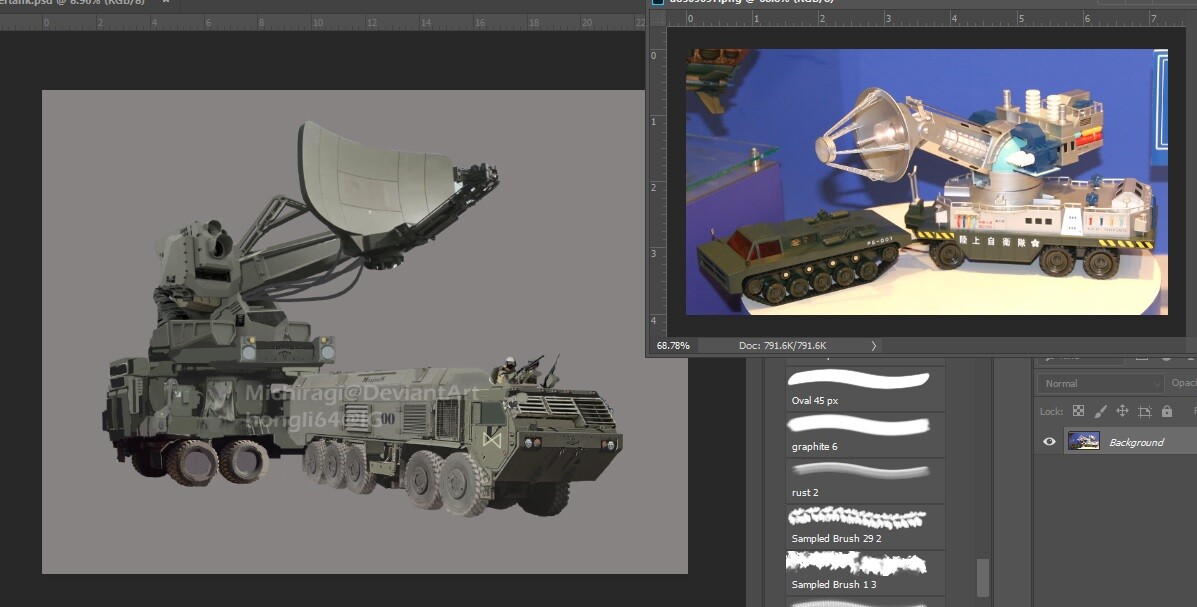Lock all properties with the padlock icon

(1167, 411)
